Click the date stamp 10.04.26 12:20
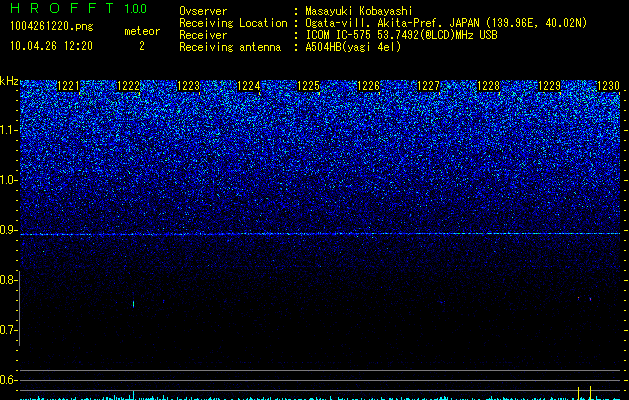Screen dimensions: 629x400 pos(51,46)
